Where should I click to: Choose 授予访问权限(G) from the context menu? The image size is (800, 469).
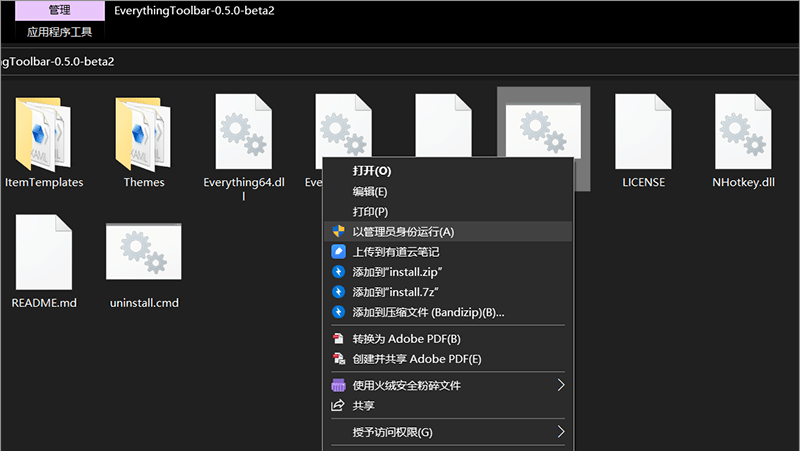click(448, 432)
